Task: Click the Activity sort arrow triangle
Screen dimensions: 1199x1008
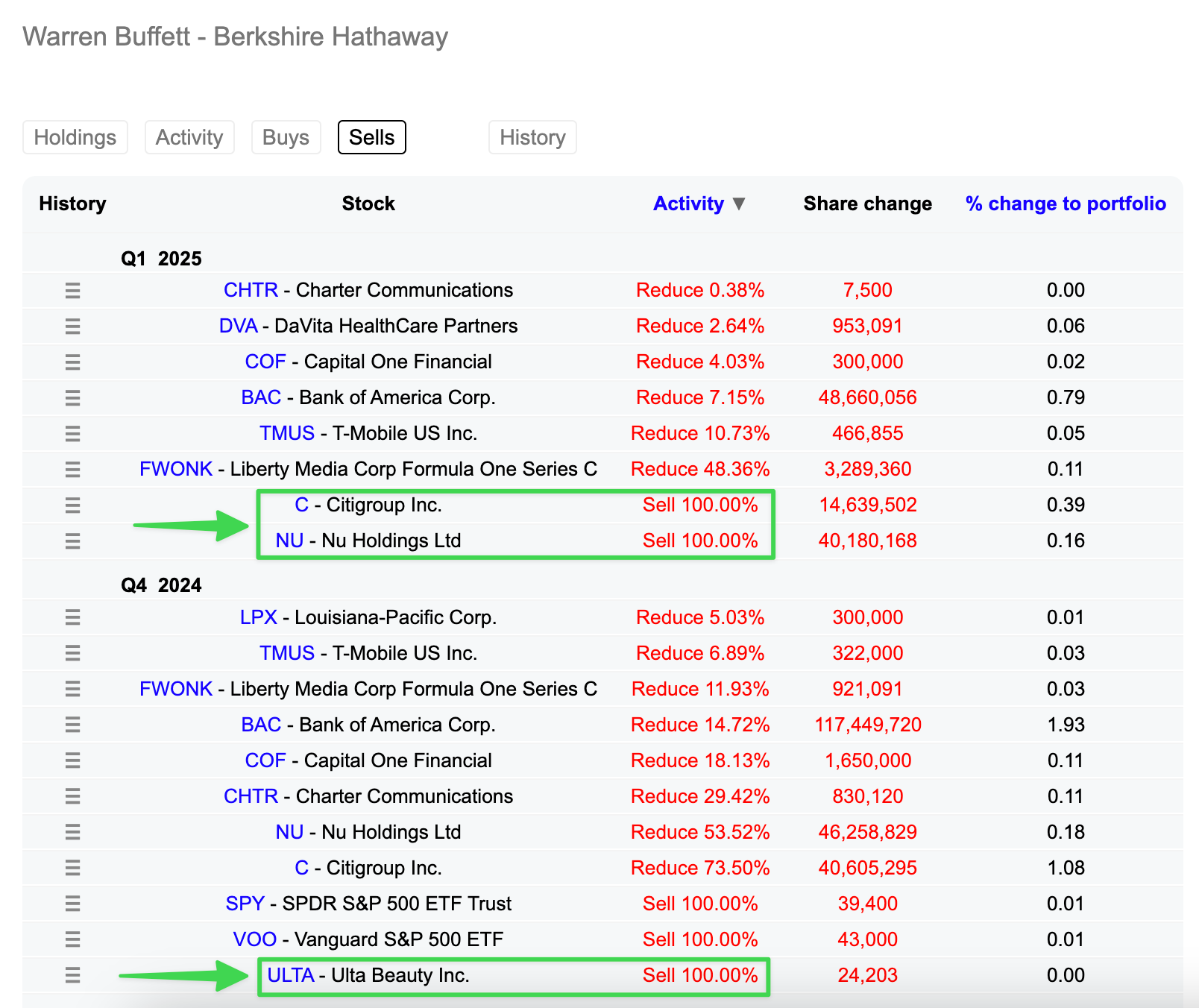Action: [x=739, y=204]
